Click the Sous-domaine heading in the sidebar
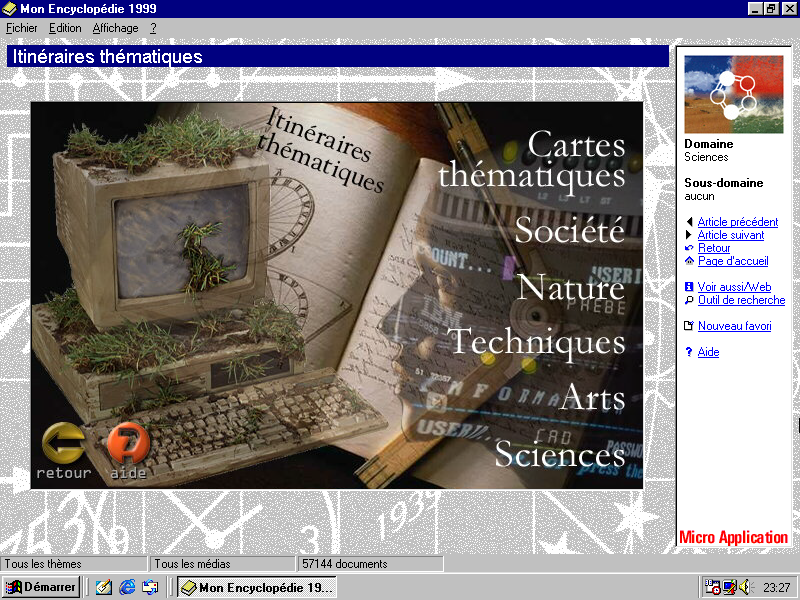800x600 pixels. pos(723,183)
